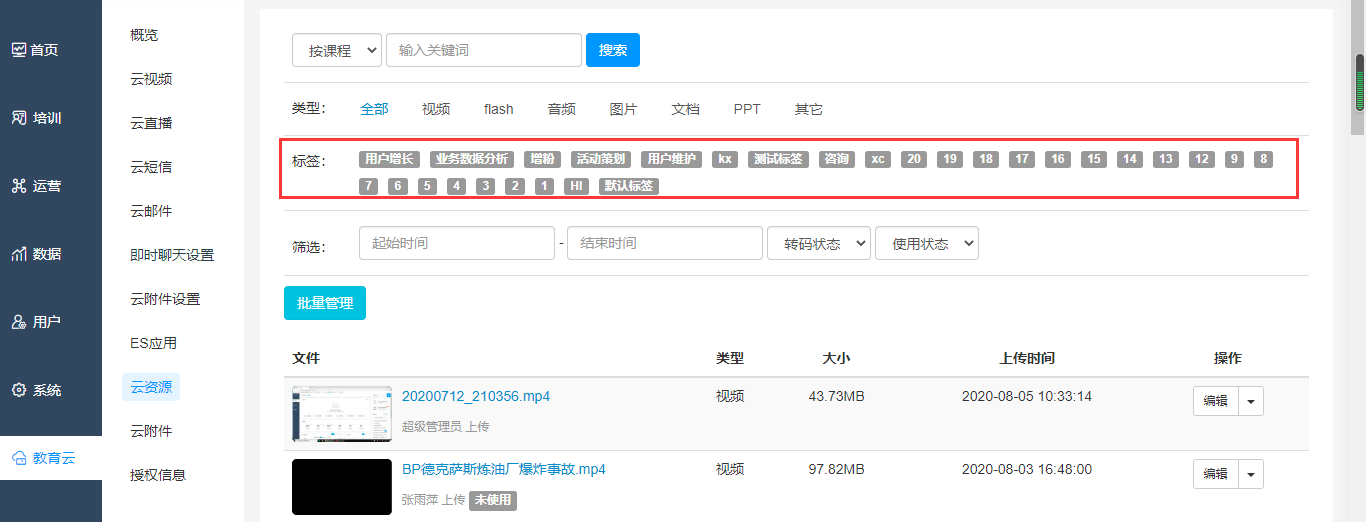Screen dimensions: 1366x522
Task: Click the BP德克萨斯炼油厂爆炸事故 black thumbnail
Action: pyautogui.click(x=342, y=487)
